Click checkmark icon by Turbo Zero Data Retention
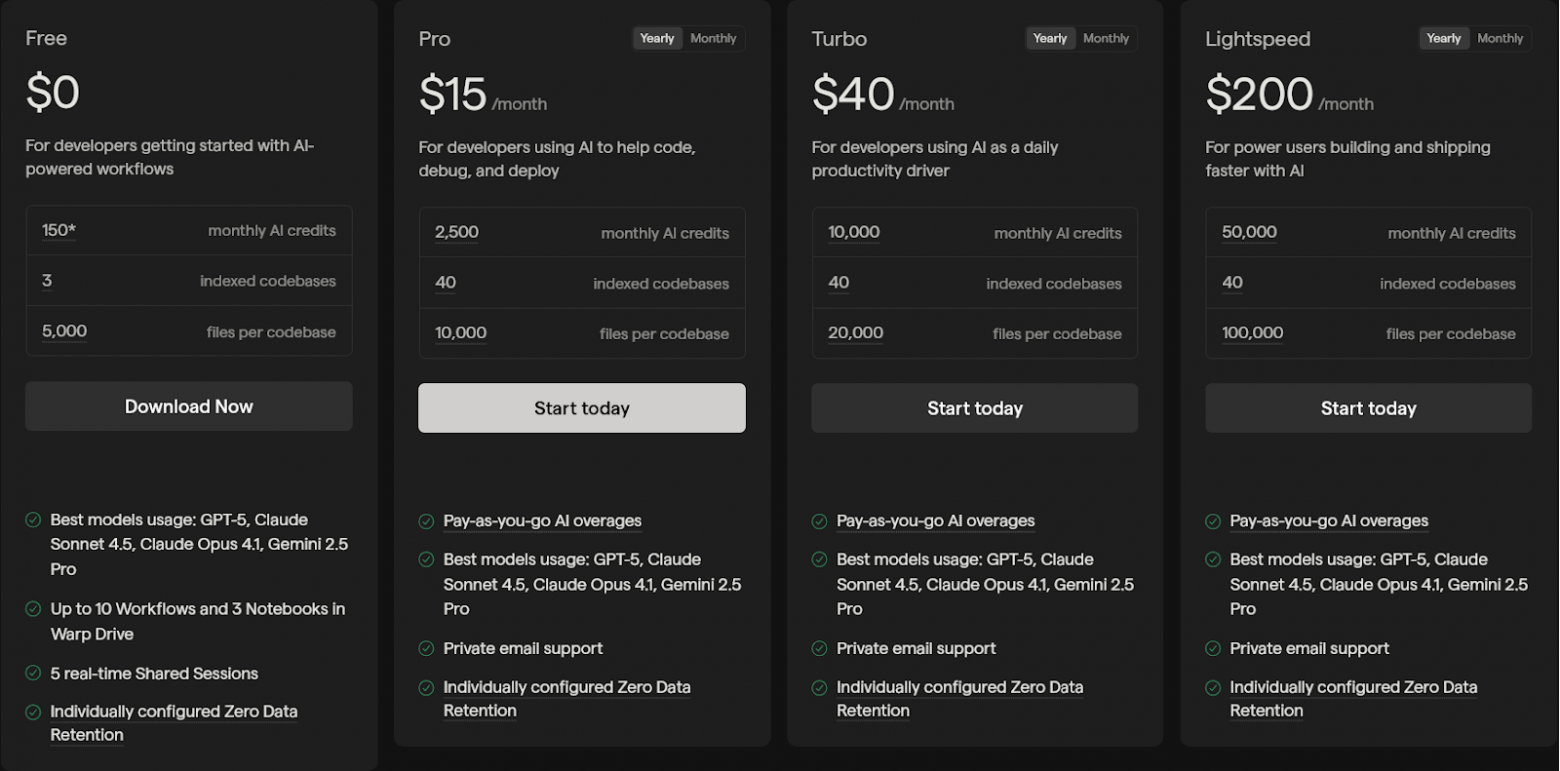1560x771 pixels. (819, 688)
